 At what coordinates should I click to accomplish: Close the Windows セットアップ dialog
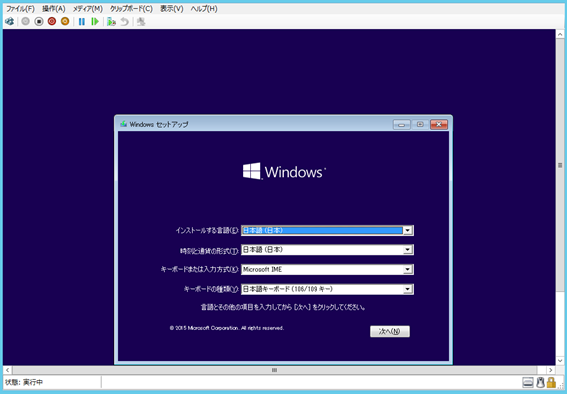[x=439, y=124]
